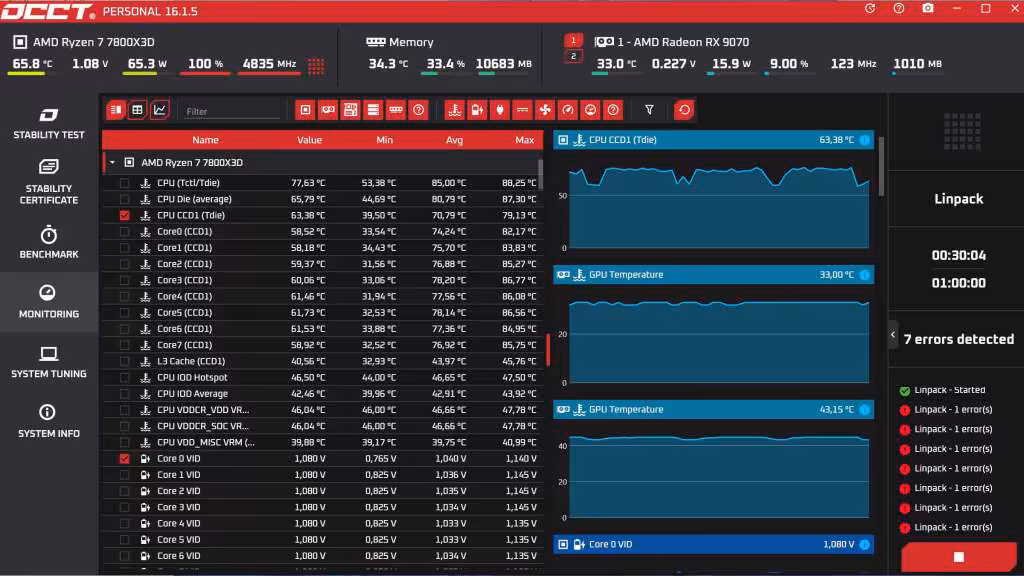Screen dimensions: 1024x576
Task: Enable Core0 (CCD1) graph checkbox
Action: [124, 231]
